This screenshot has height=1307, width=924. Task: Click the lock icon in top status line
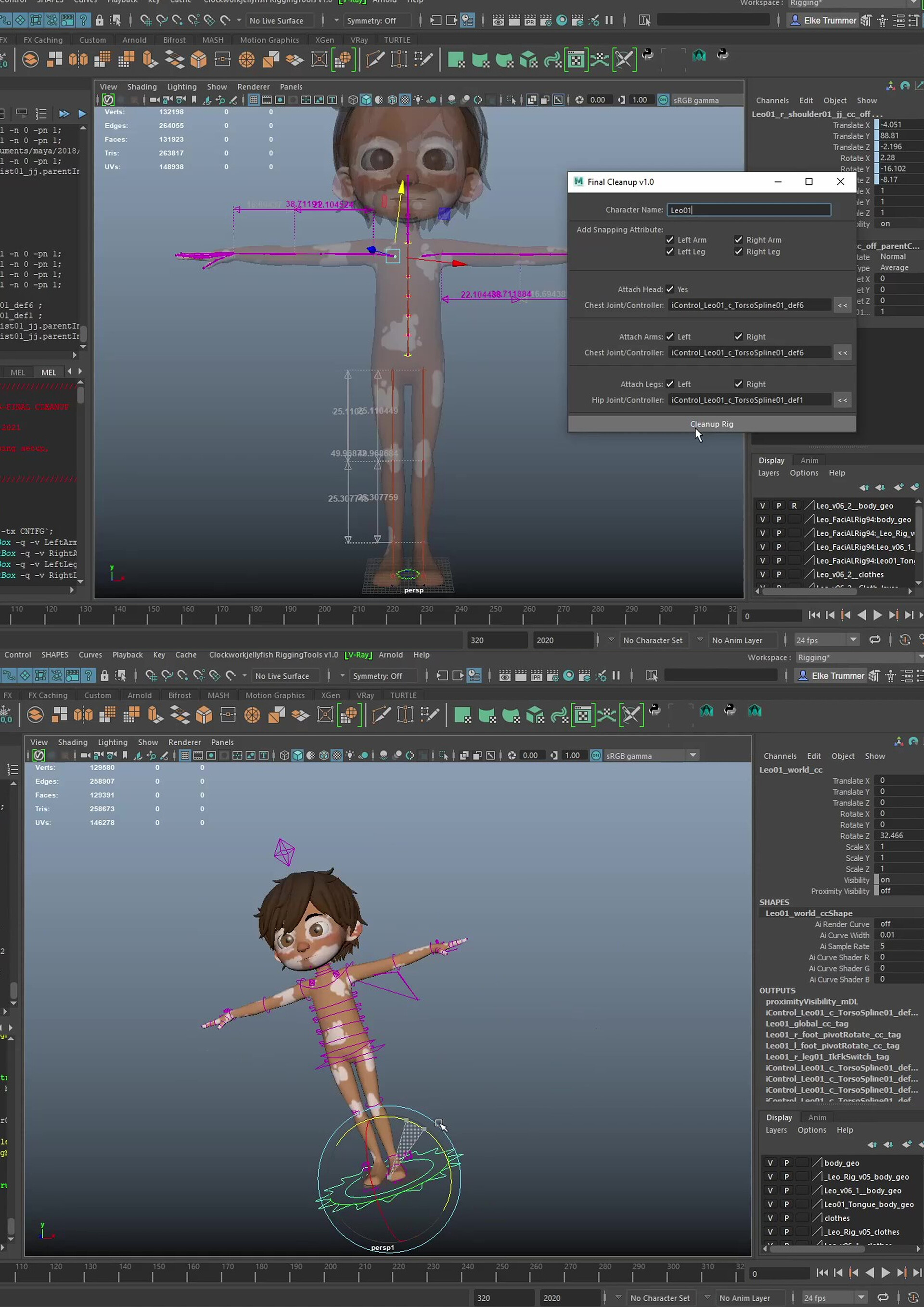coord(100,21)
